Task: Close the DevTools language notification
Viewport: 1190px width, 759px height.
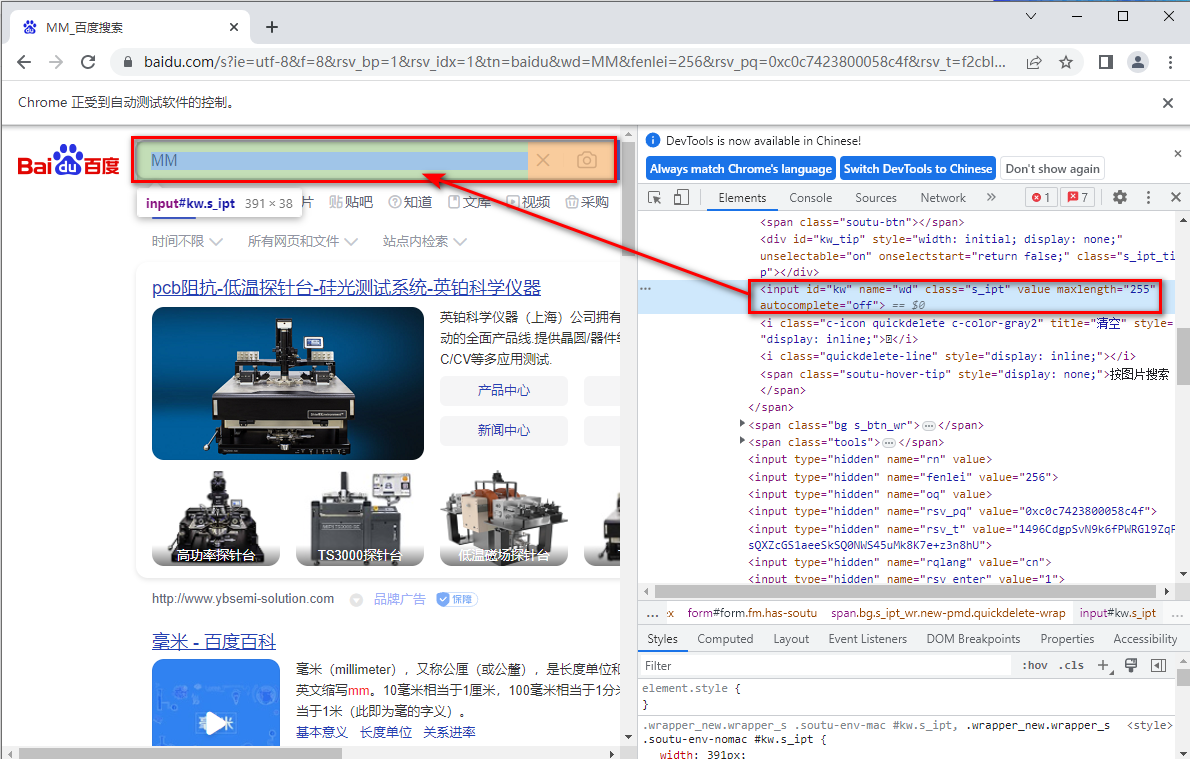Action: coord(1178,153)
